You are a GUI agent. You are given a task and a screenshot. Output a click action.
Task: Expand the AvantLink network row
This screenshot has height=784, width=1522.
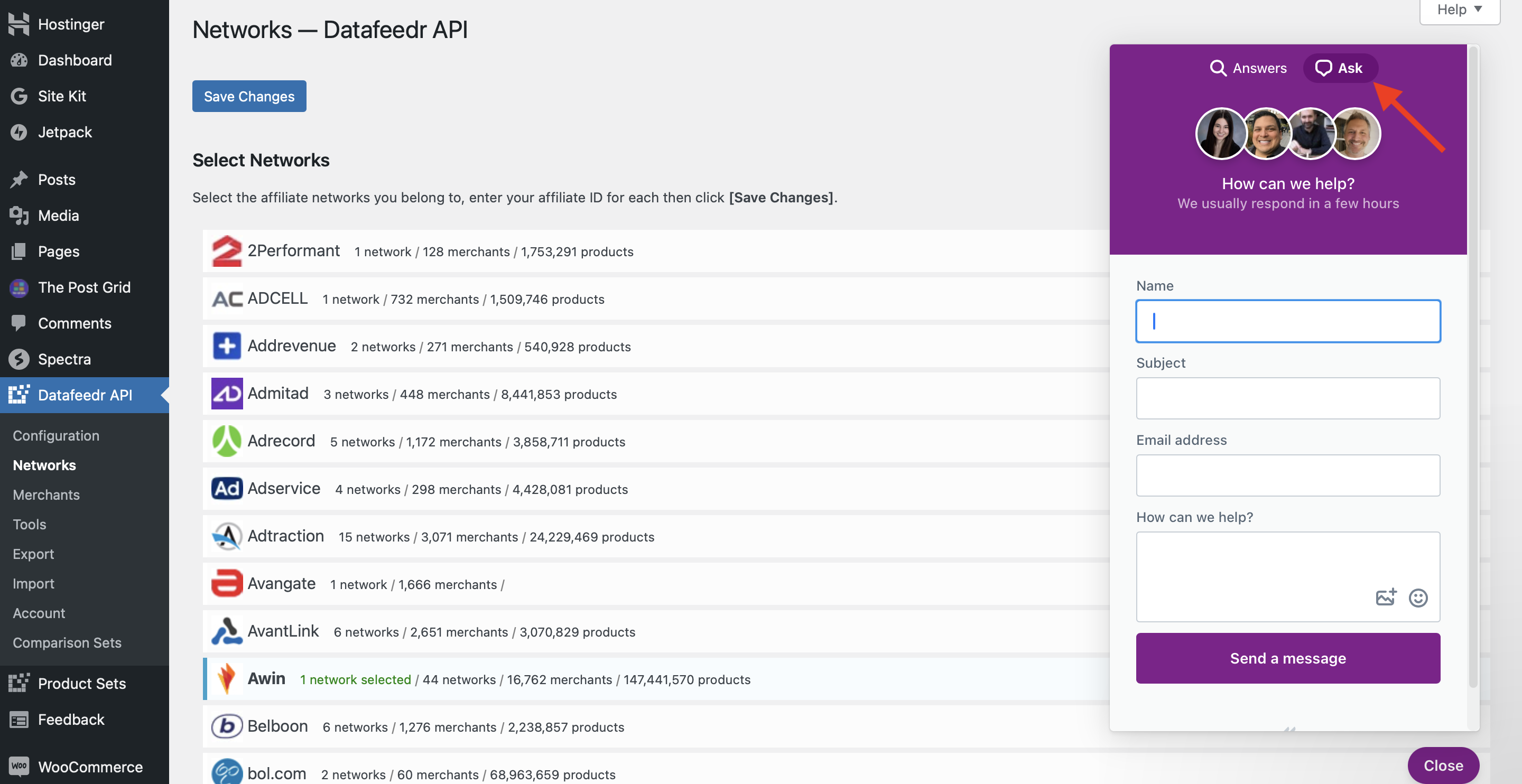(x=656, y=631)
